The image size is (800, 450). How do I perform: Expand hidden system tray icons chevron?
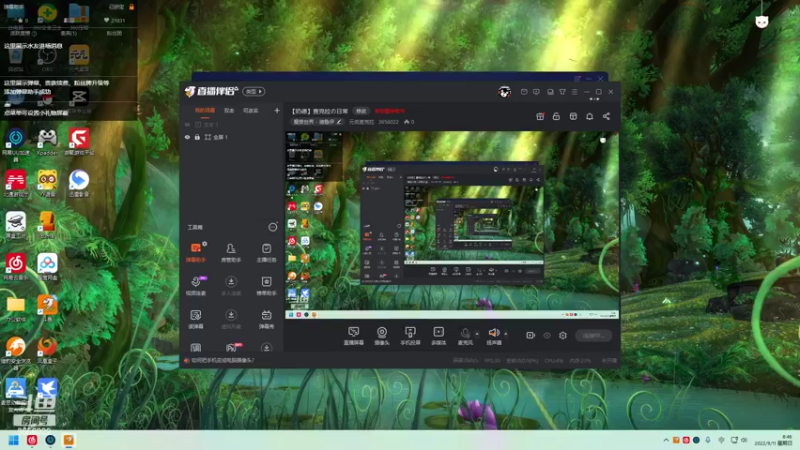(666, 440)
